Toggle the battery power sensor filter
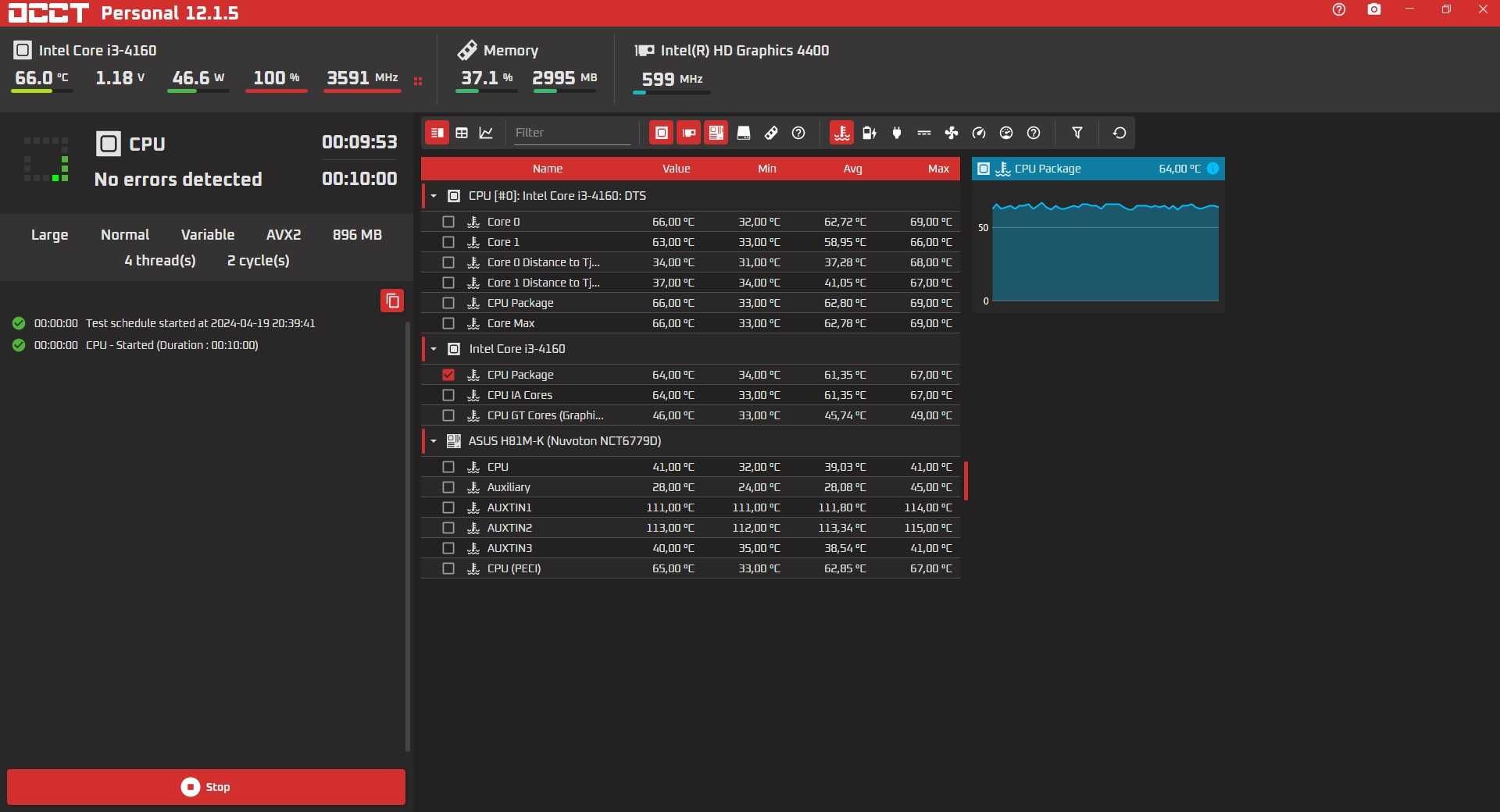 (x=870, y=133)
